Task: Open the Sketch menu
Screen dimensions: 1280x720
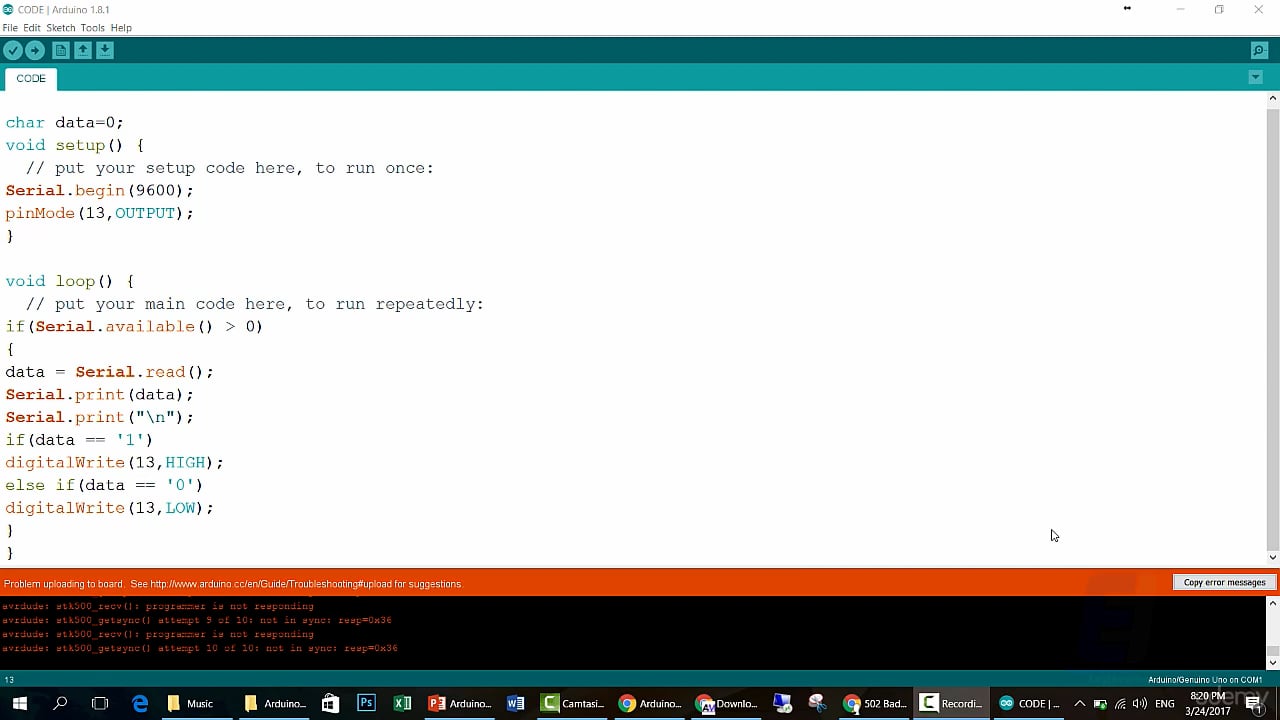Action: (x=61, y=28)
